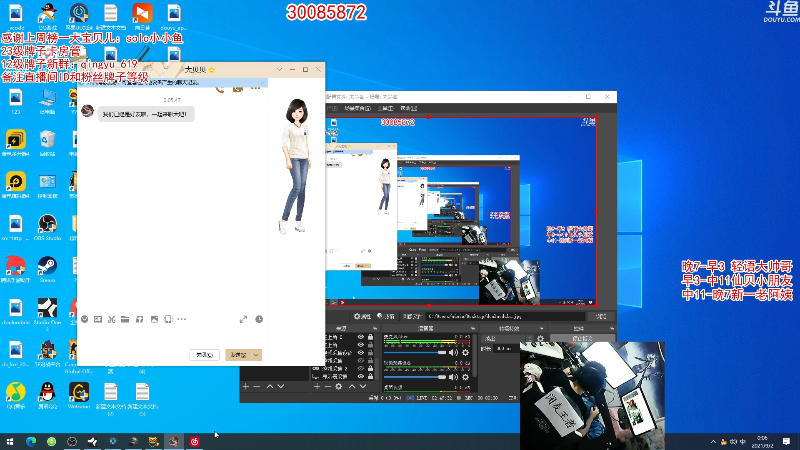Image resolution: width=800 pixels, height=450 pixels.
Task: Add a new source with plus under sources list
Action: pyautogui.click(x=317, y=387)
